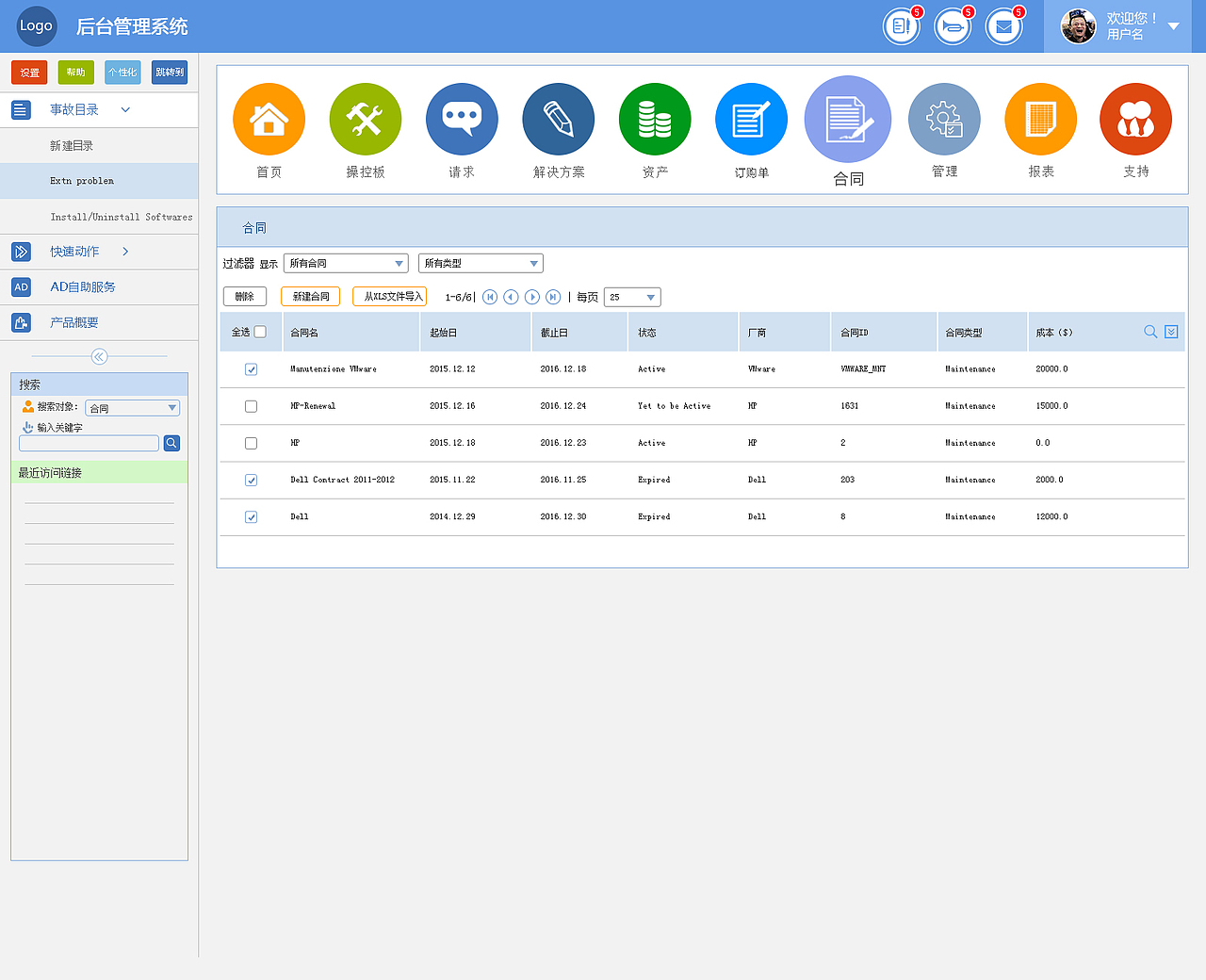Click the 合同名 column header
The image size is (1206, 980).
click(304, 333)
